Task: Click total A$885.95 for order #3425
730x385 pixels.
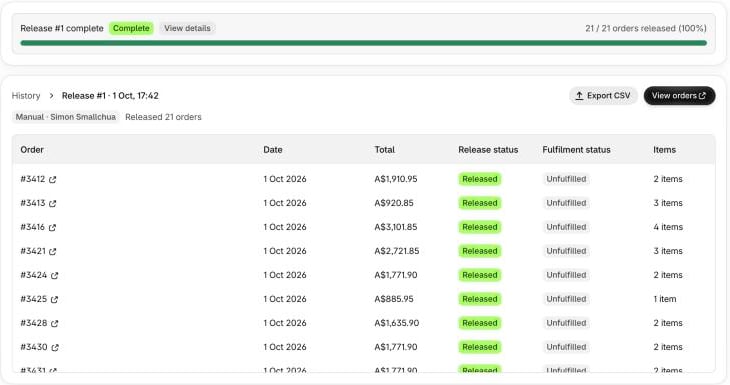Action: (x=394, y=299)
